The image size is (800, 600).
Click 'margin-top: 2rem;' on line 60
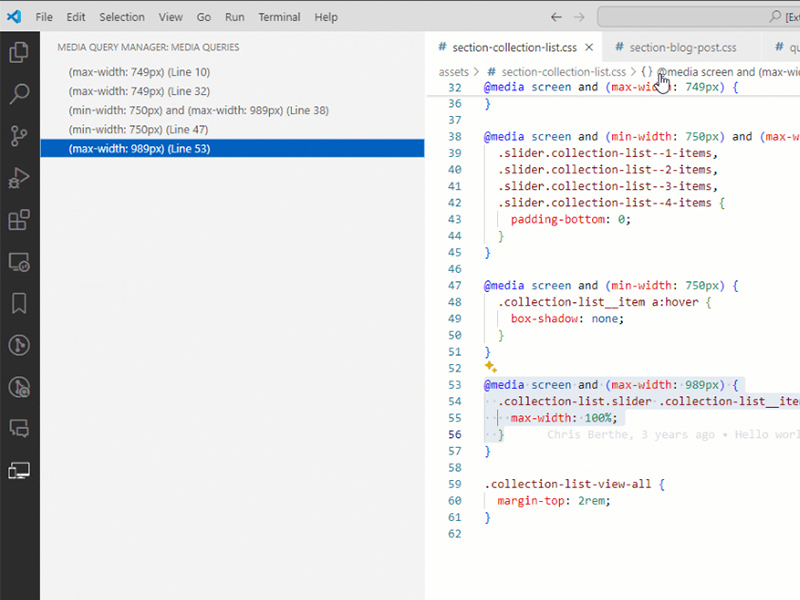[x=554, y=501]
